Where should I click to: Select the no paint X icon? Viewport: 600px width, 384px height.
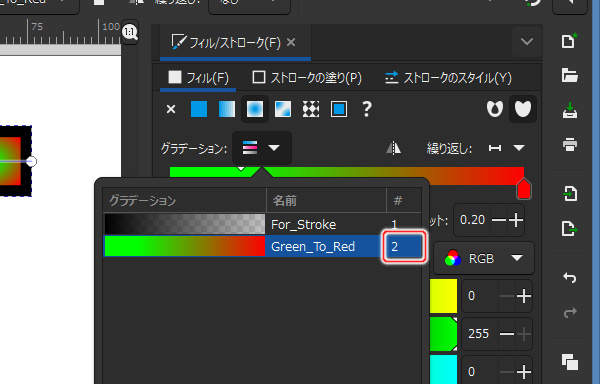[171, 110]
